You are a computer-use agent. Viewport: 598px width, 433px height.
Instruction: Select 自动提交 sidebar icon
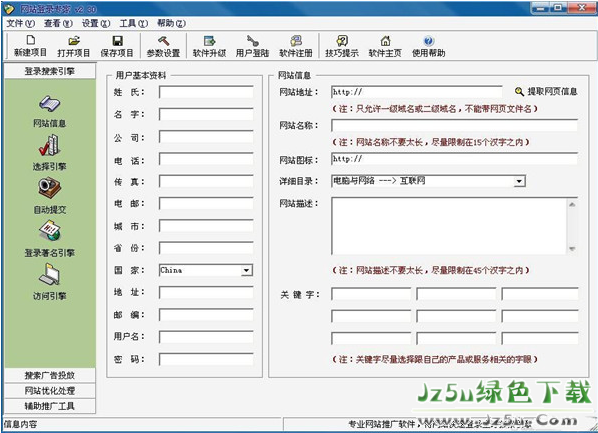[50, 188]
